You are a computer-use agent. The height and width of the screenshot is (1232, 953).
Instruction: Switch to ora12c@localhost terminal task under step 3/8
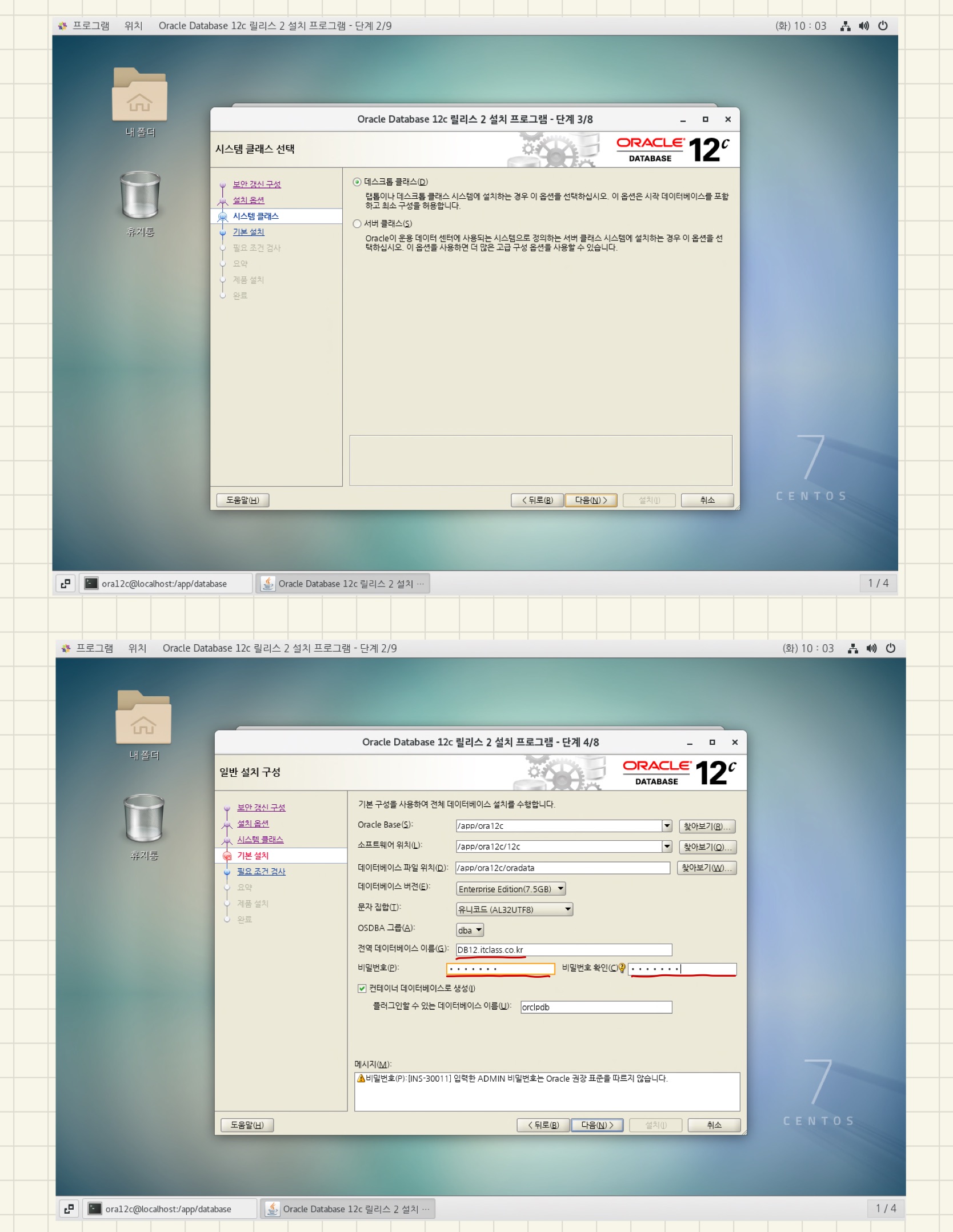point(166,583)
